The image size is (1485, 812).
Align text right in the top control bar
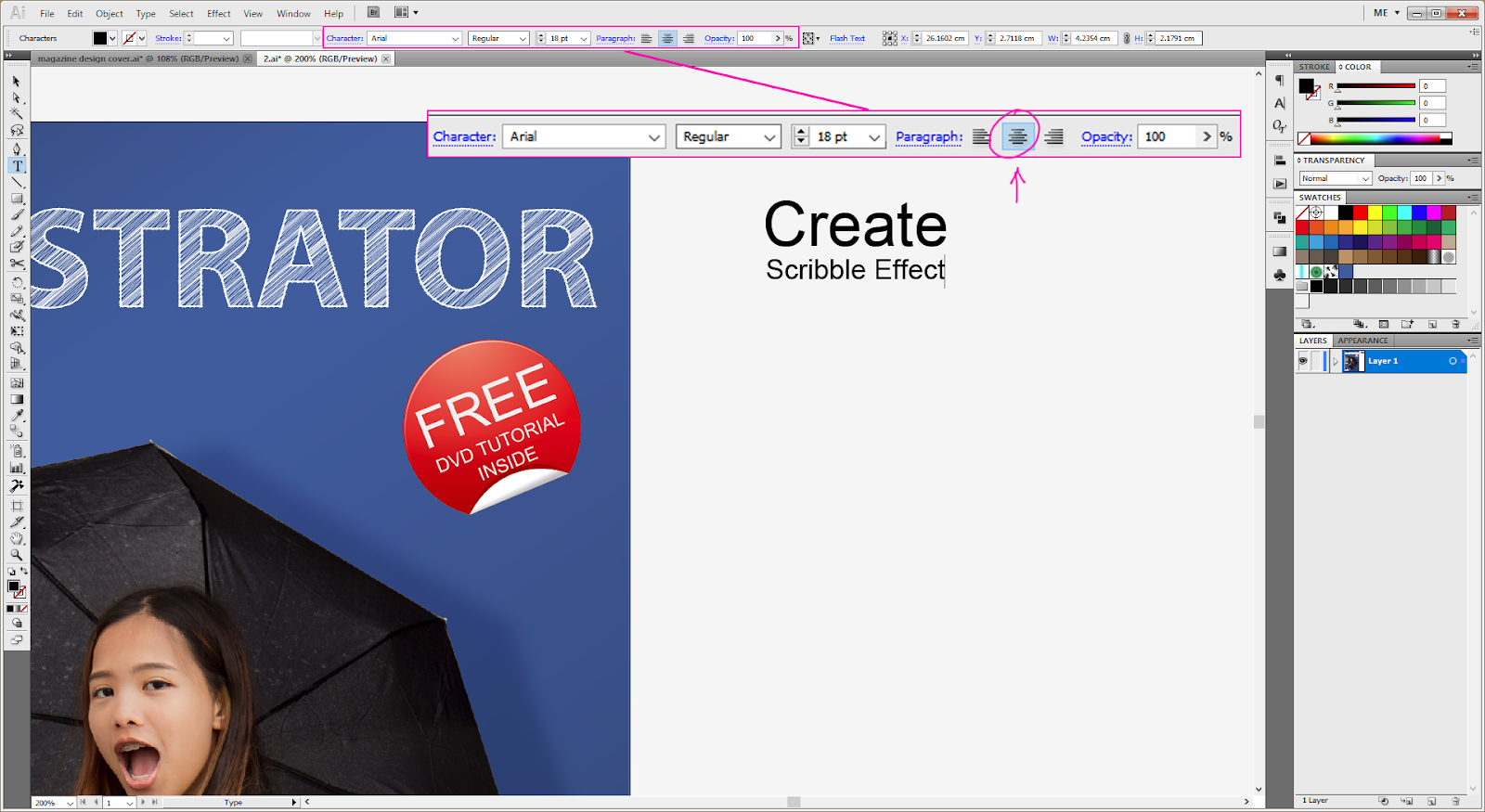[688, 39]
